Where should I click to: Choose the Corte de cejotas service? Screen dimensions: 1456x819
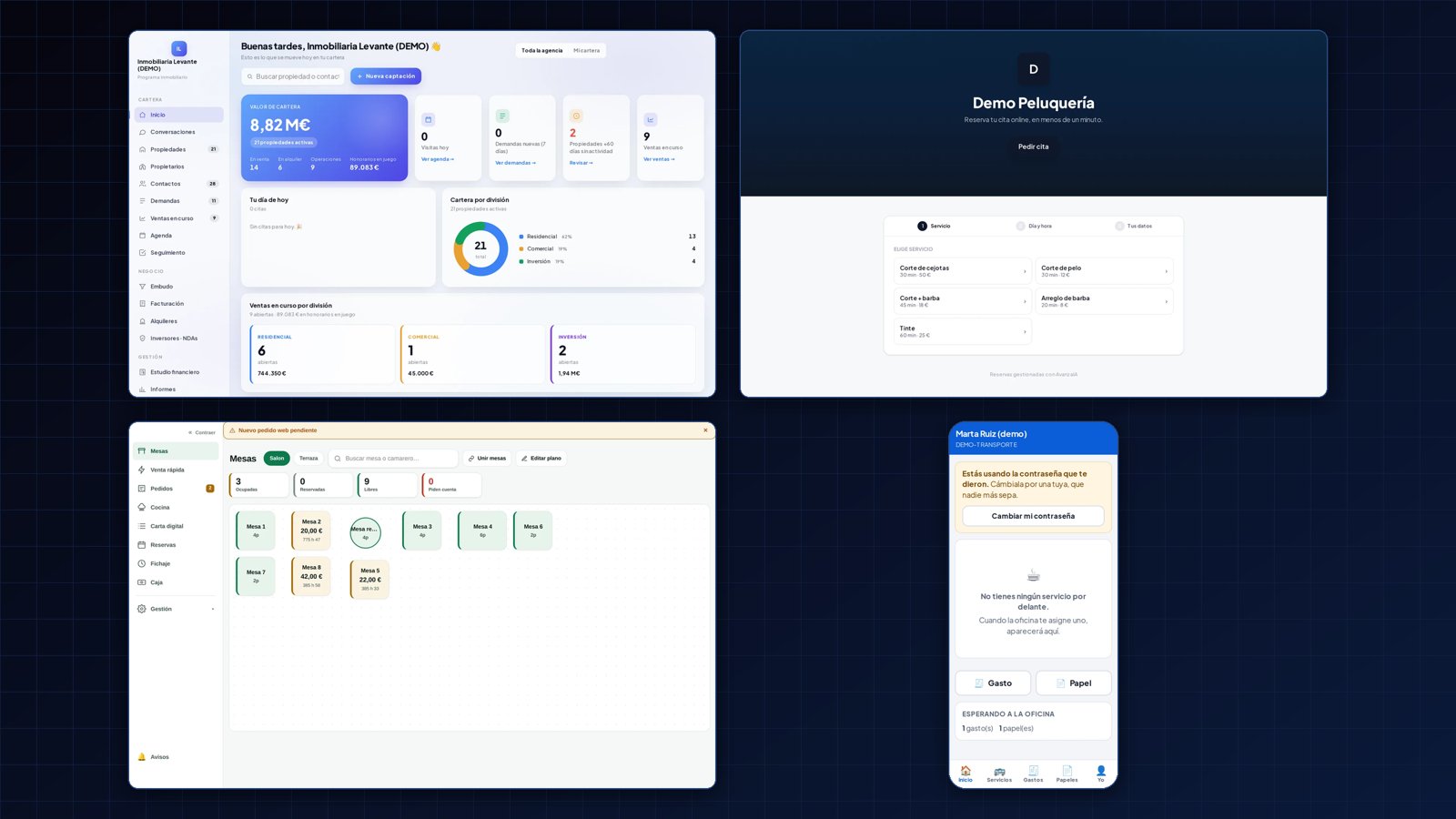click(x=962, y=271)
